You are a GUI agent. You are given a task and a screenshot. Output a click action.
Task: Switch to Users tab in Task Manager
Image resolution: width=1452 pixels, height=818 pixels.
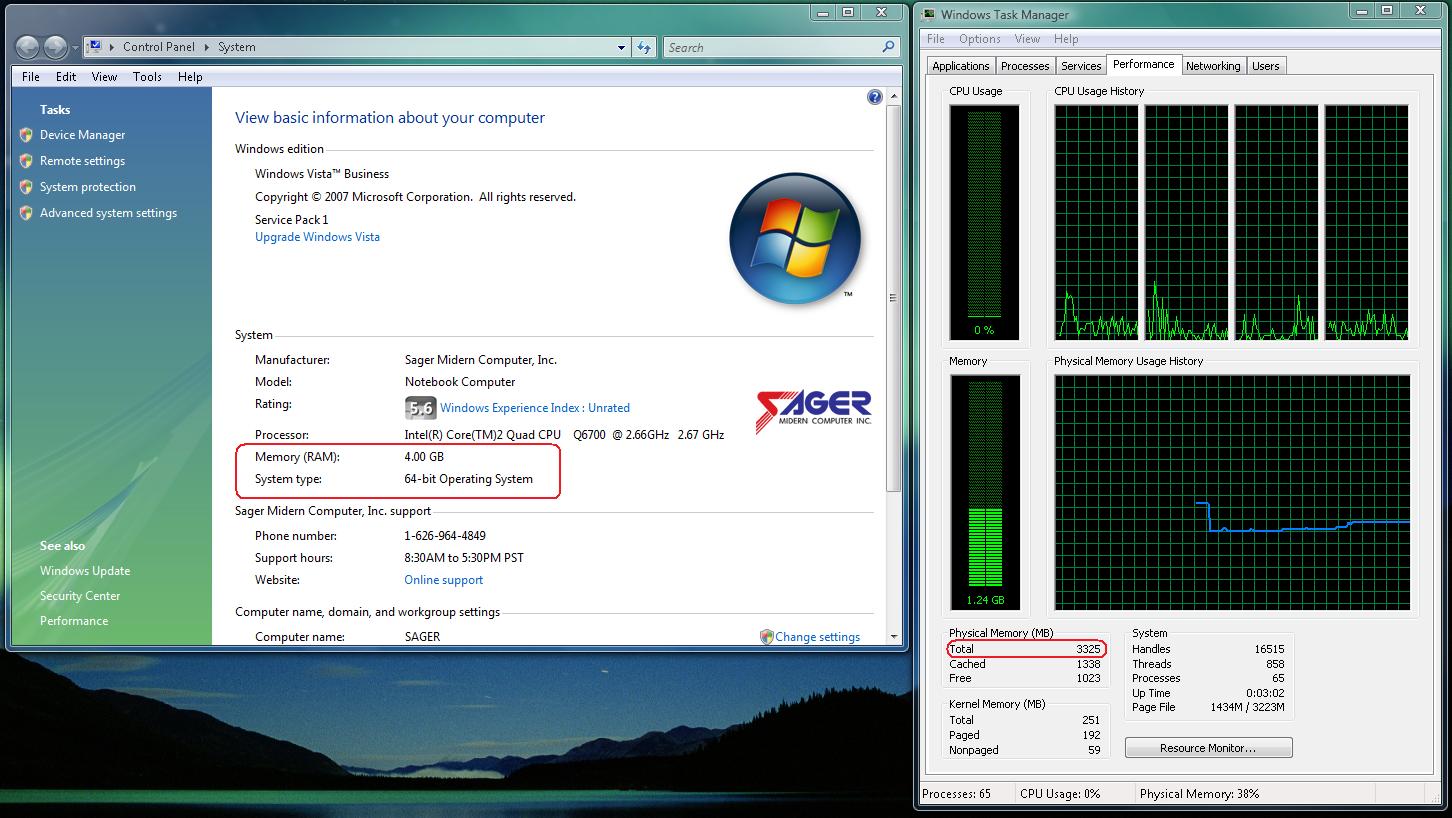pos(1266,66)
